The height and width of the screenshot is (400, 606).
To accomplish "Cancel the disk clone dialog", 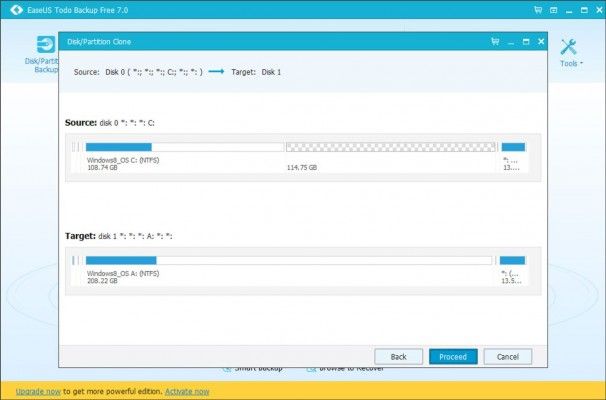I will [508, 356].
